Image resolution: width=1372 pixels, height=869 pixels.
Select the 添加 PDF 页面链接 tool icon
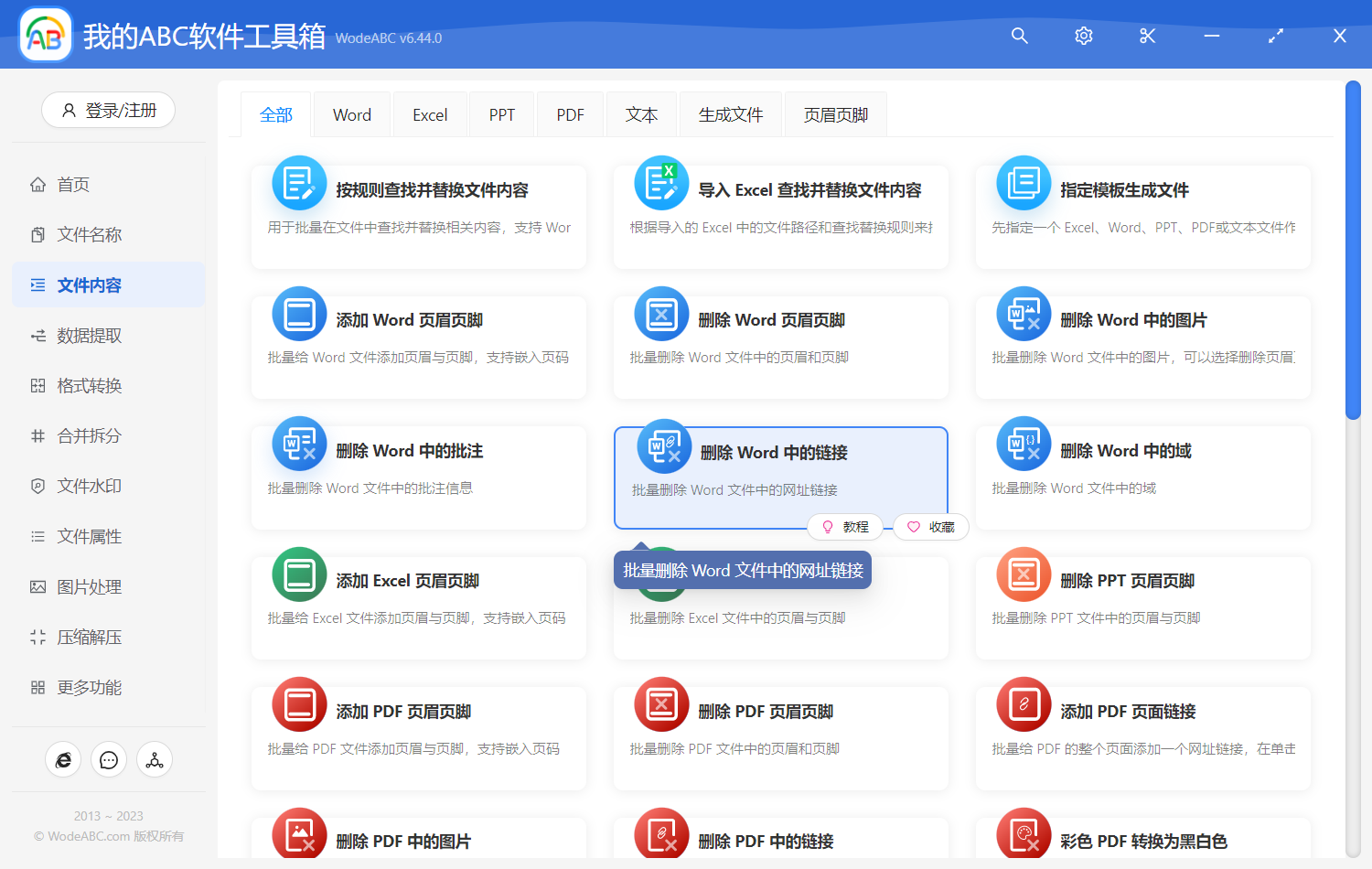pos(1023,703)
